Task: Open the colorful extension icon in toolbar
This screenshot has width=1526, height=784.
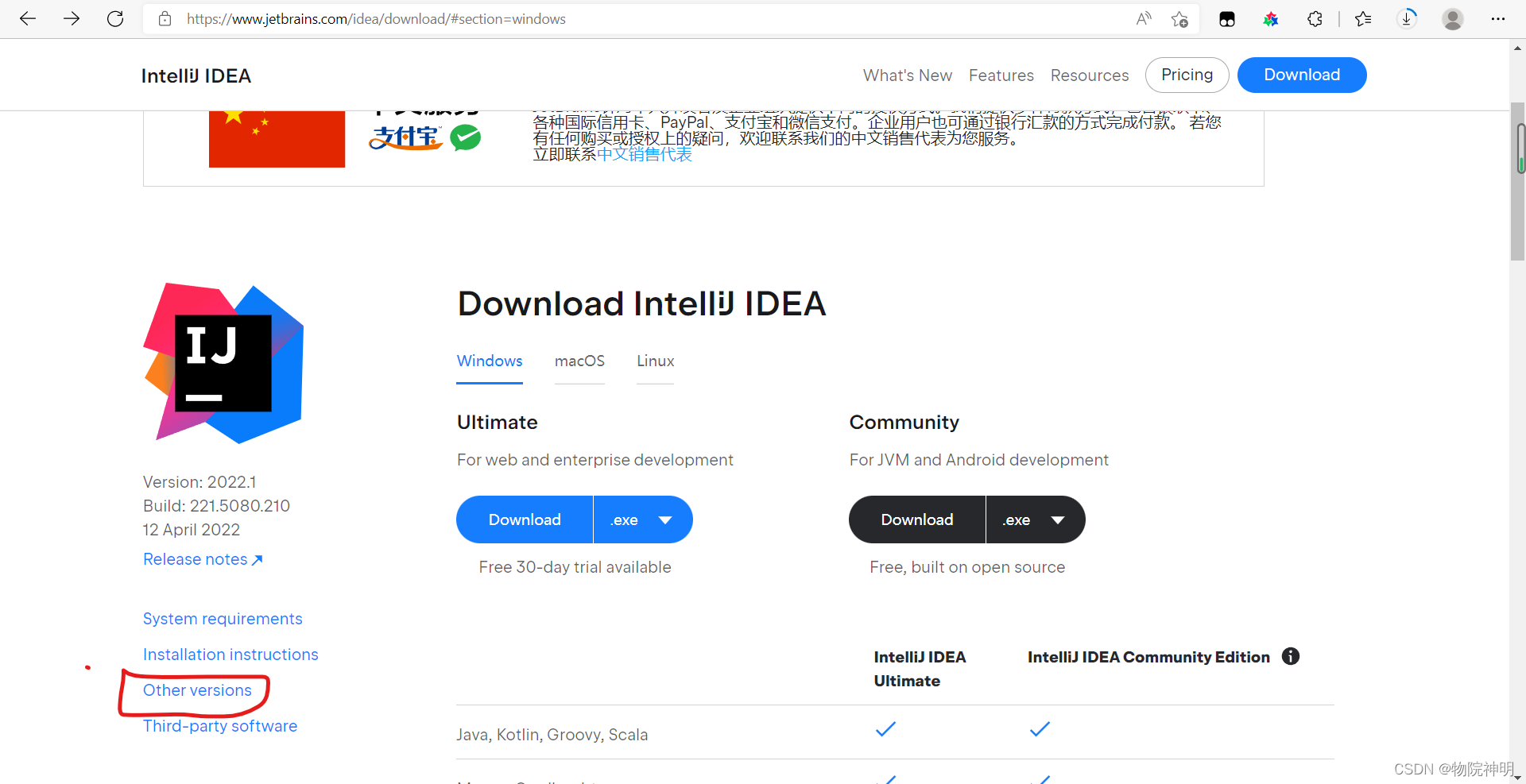Action: click(1271, 19)
